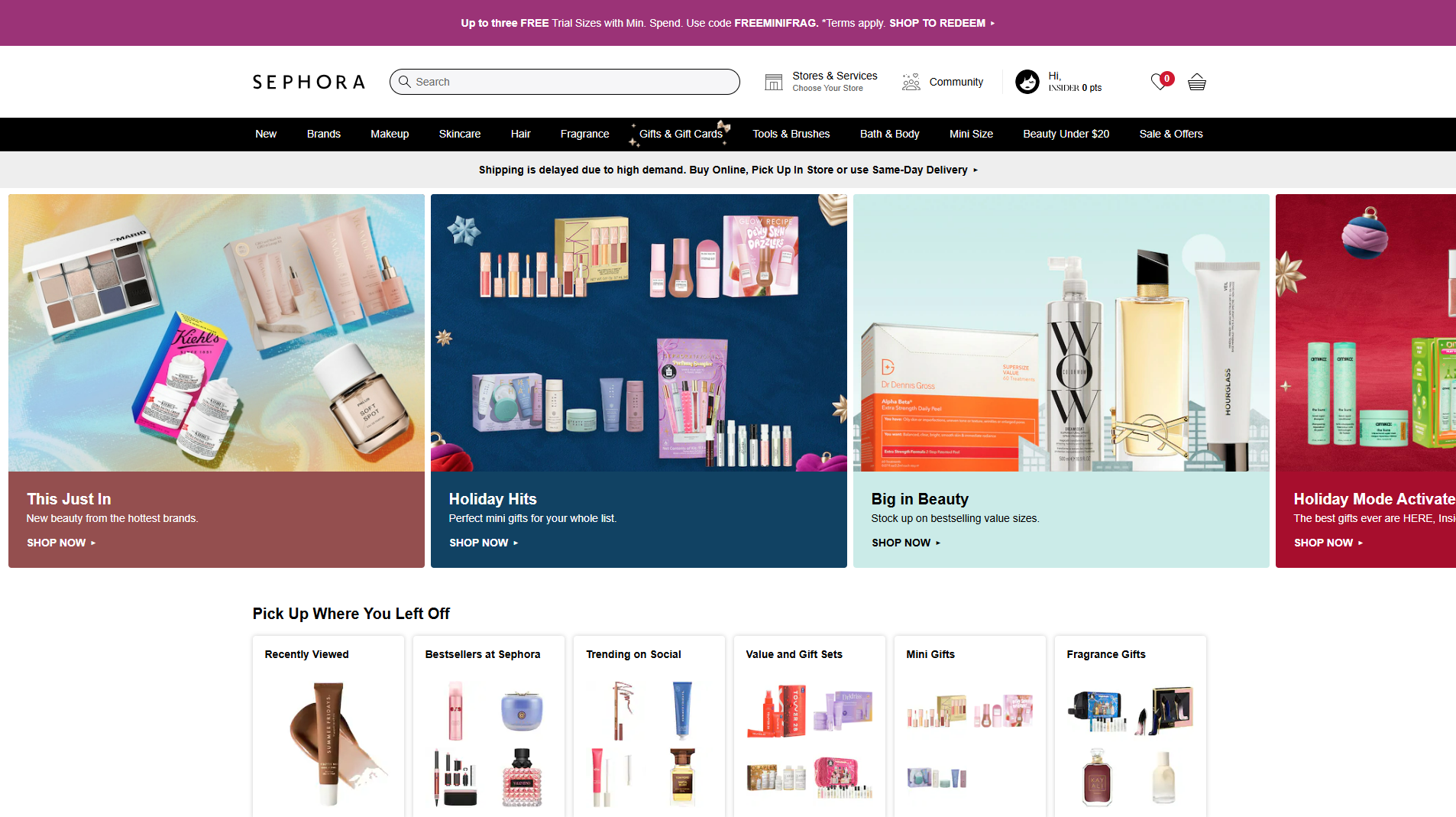Open the Makeup category
The image size is (1456, 817).
[x=390, y=134]
